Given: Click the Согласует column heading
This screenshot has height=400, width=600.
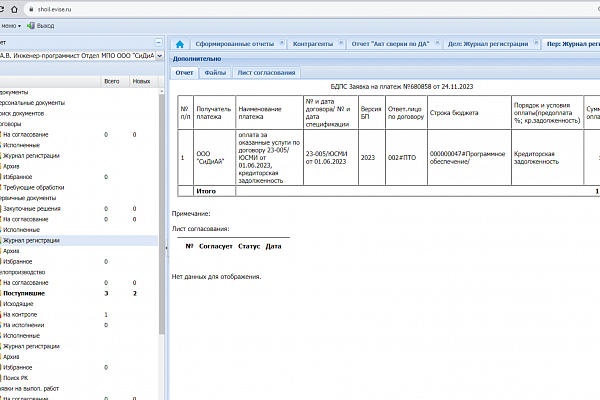Looking at the screenshot, I should pyautogui.click(x=216, y=247).
